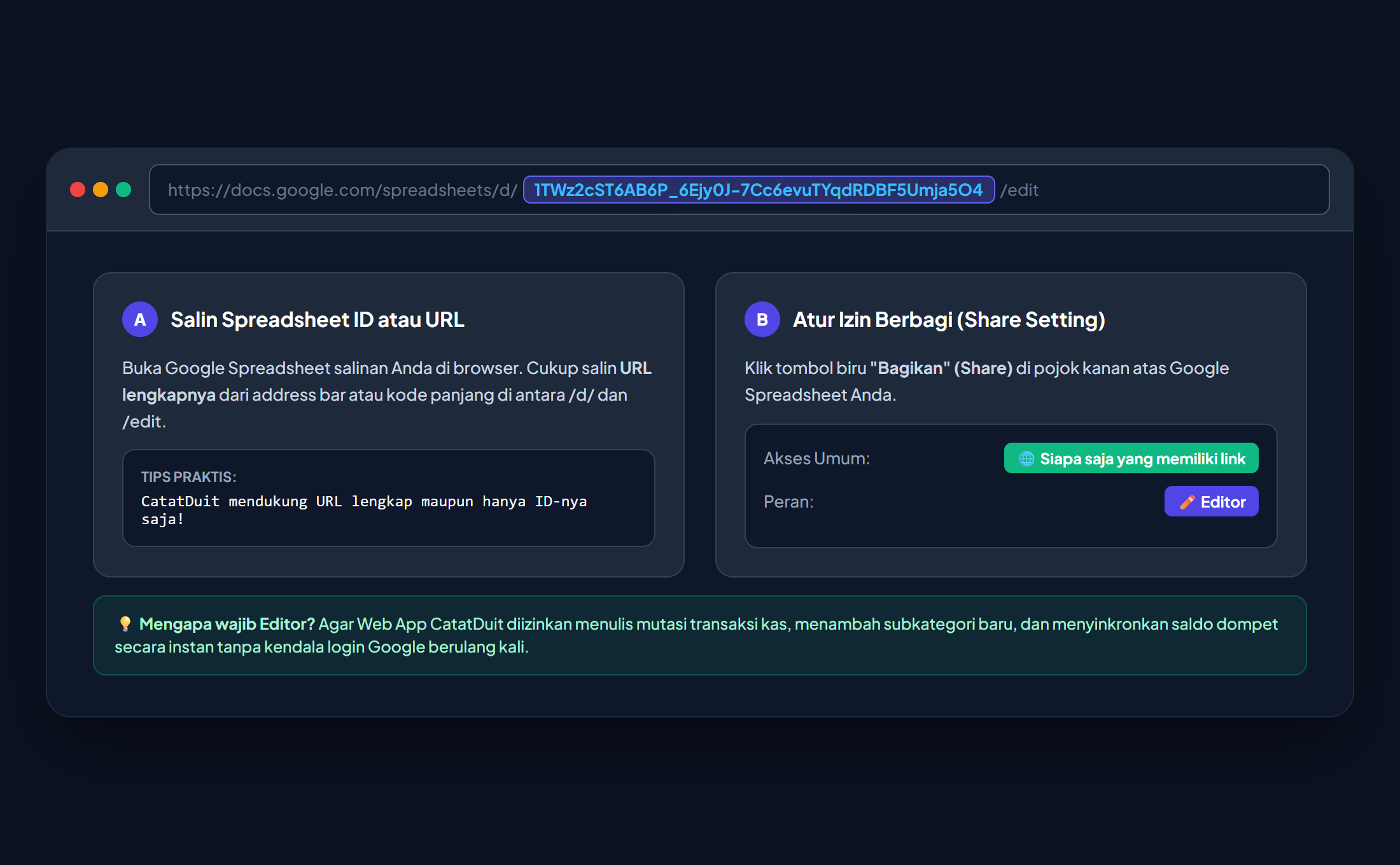Click the green maximize dot
The image size is (1400, 865).
click(123, 190)
